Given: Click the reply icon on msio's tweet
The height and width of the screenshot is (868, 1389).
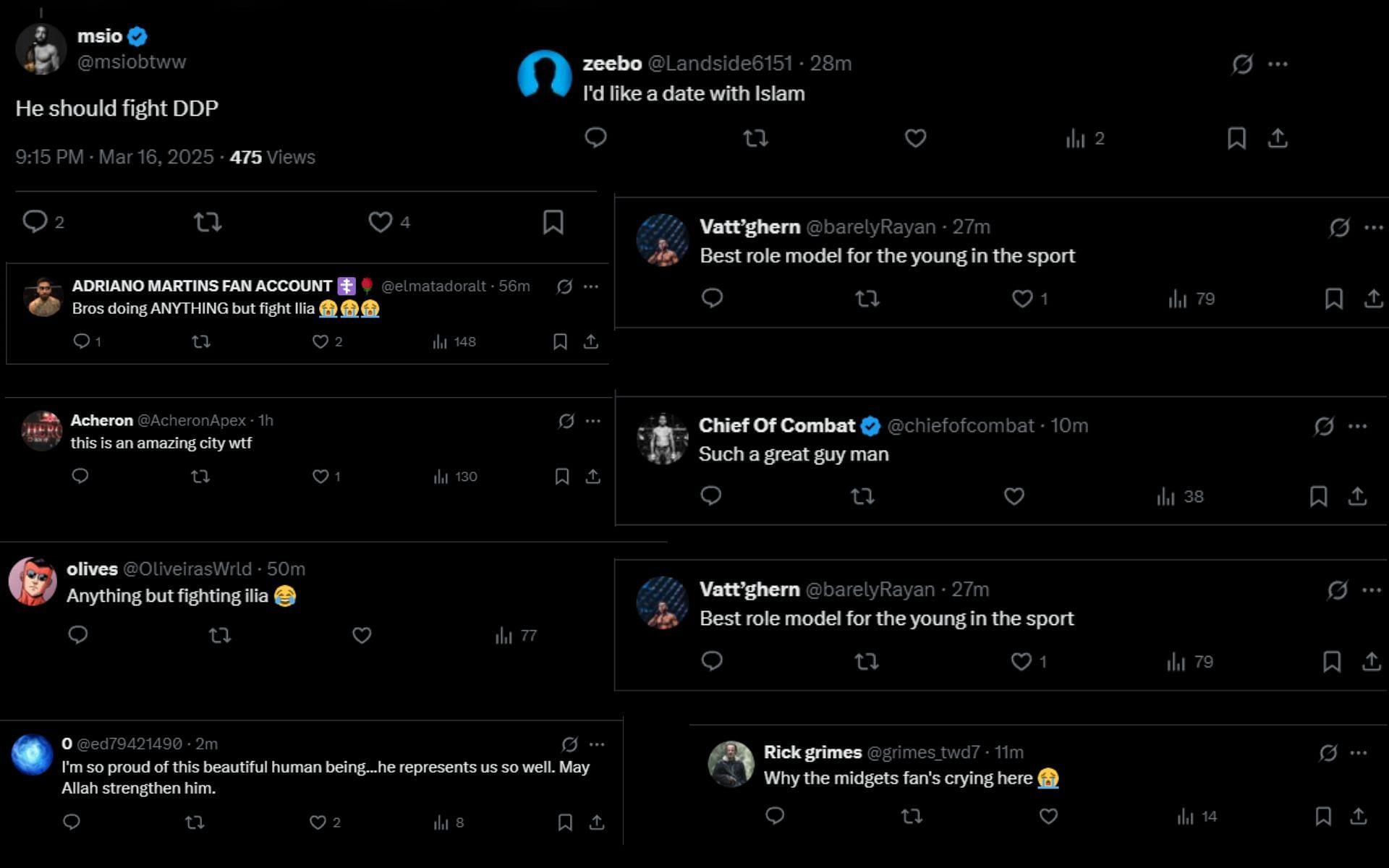Looking at the screenshot, I should pyautogui.click(x=33, y=221).
